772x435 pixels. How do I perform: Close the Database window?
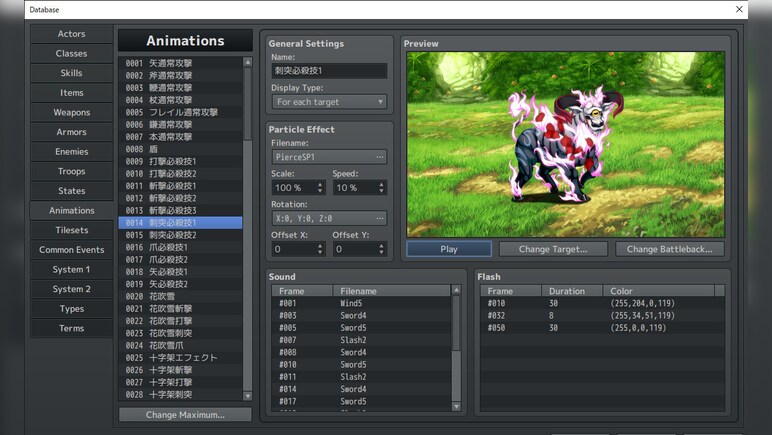739,9
